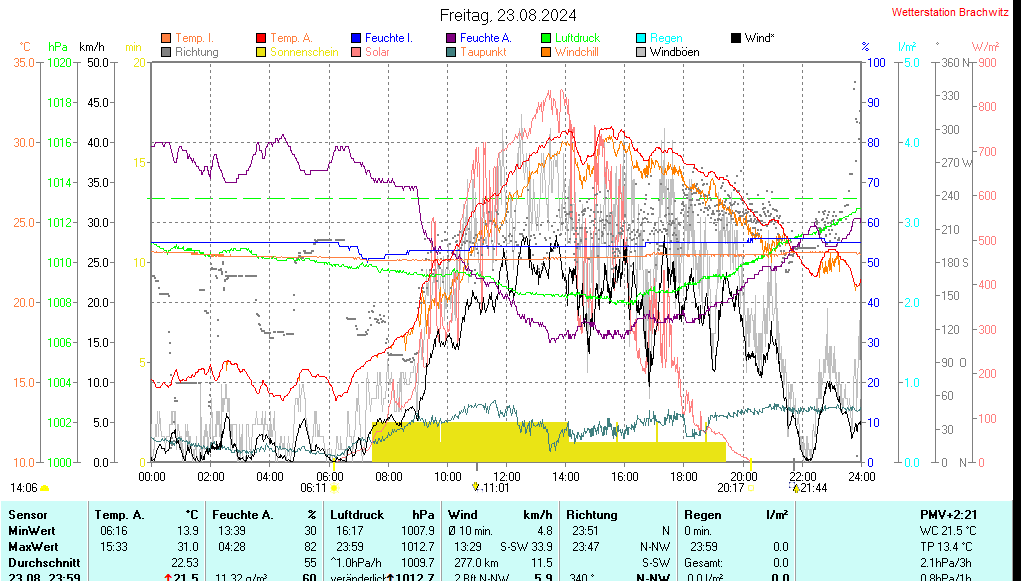Click the orange Temp. I. legend square
This screenshot has height=581, width=1021.
pyautogui.click(x=166, y=38)
